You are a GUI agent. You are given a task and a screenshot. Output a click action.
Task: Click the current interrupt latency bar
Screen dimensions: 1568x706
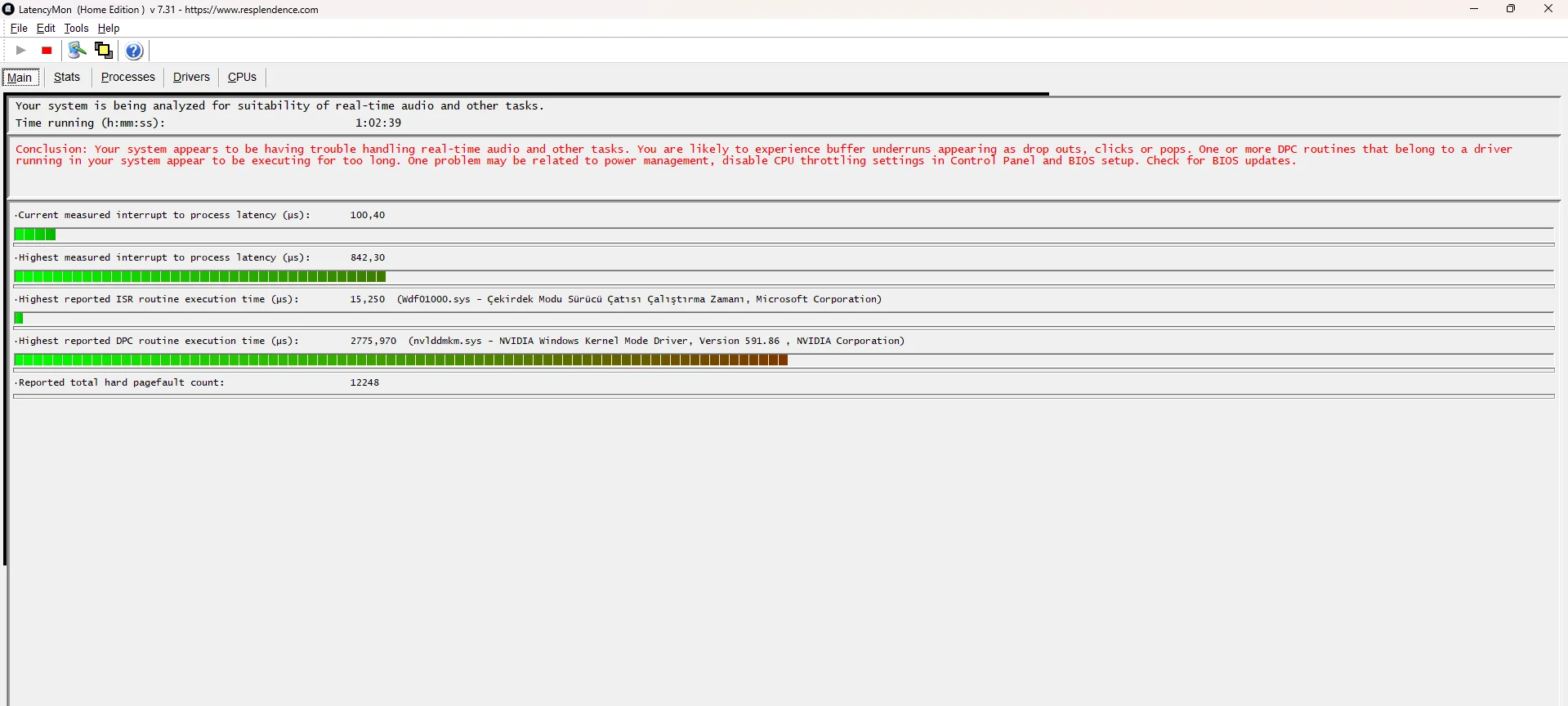tap(784, 235)
